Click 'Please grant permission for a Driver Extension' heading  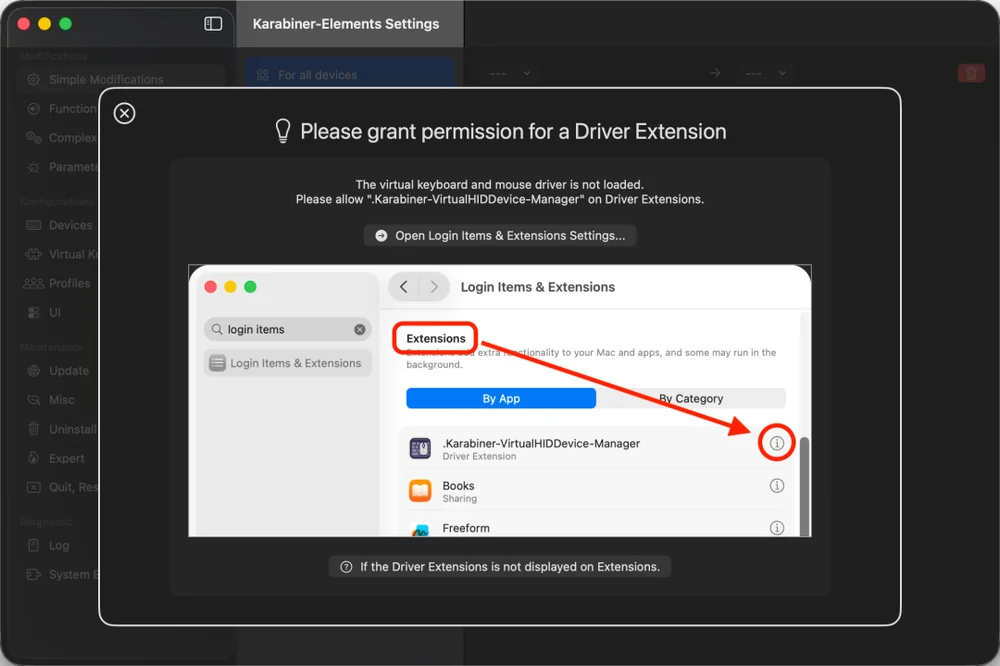pos(513,131)
